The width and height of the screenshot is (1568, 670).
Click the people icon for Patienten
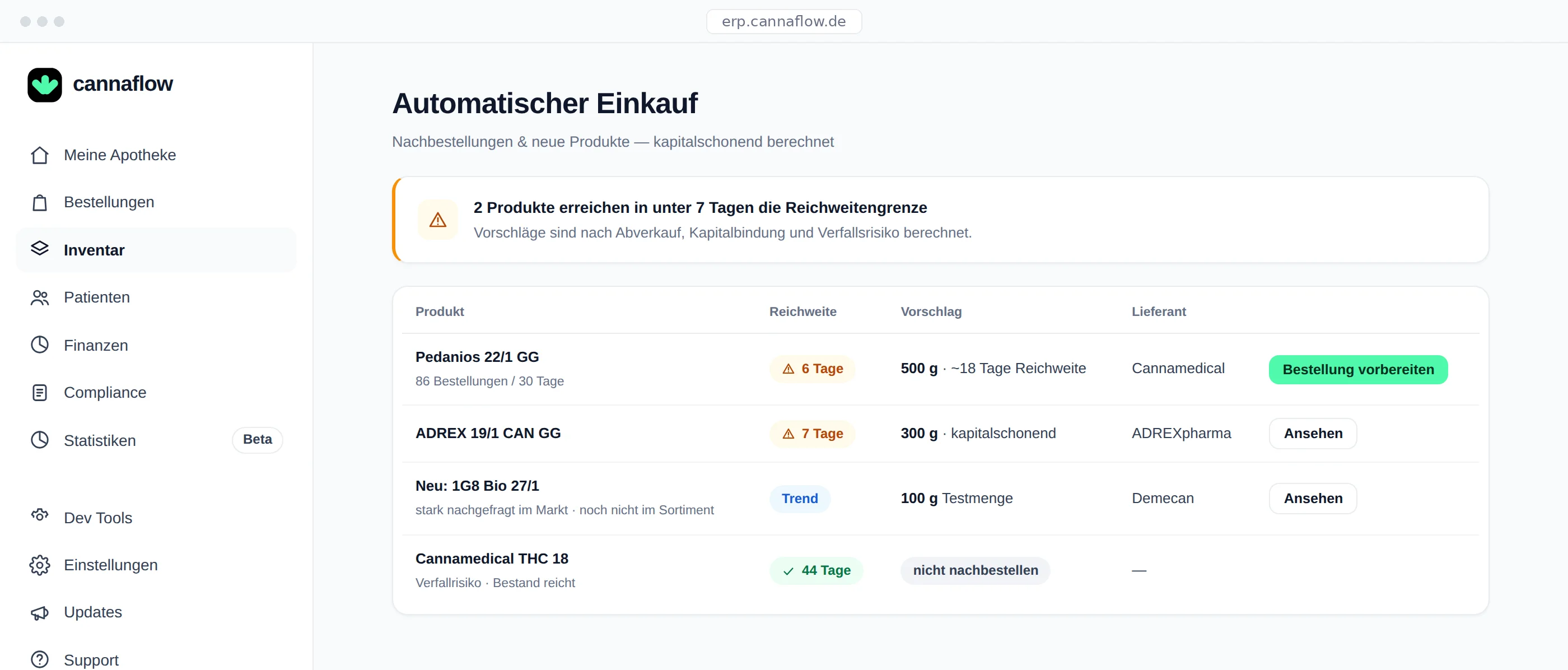click(40, 297)
